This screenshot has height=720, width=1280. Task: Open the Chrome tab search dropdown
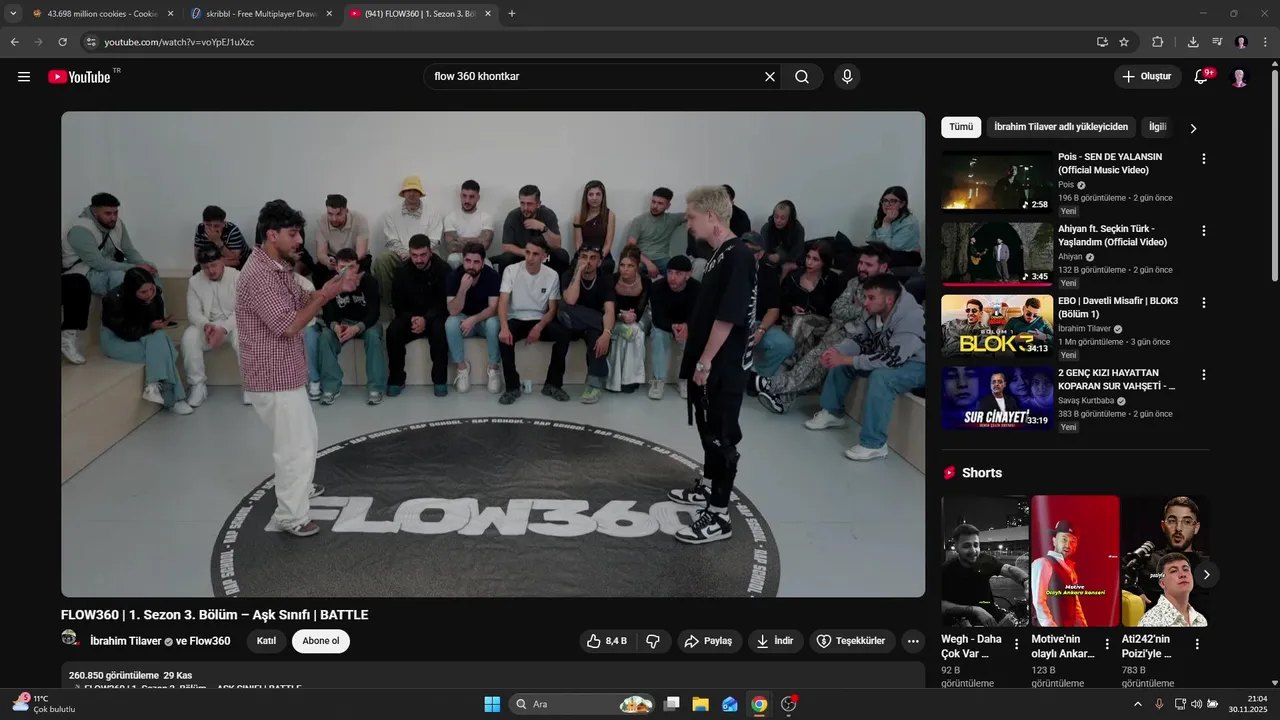tap(13, 14)
